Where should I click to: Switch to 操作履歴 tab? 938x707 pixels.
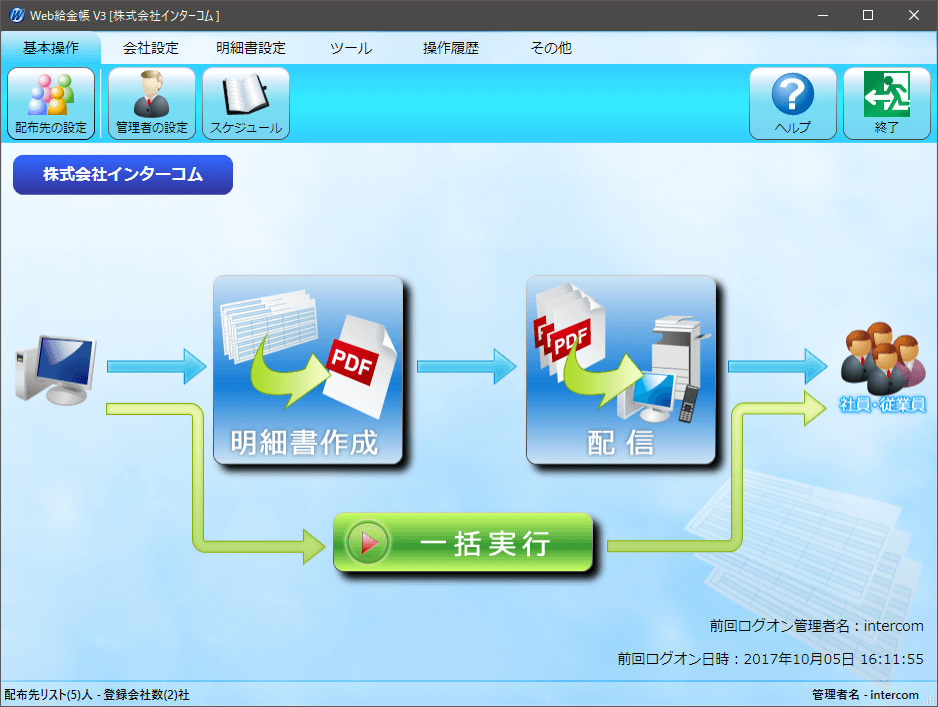450,48
